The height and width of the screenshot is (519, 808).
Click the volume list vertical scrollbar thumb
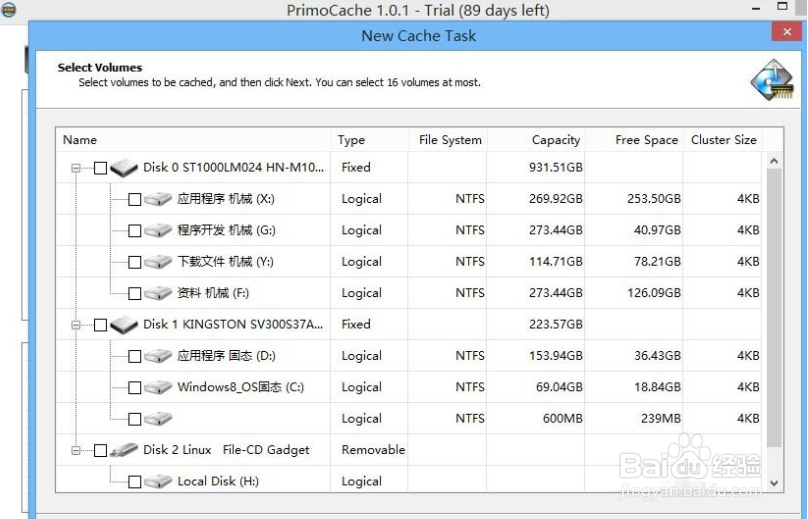(773, 308)
